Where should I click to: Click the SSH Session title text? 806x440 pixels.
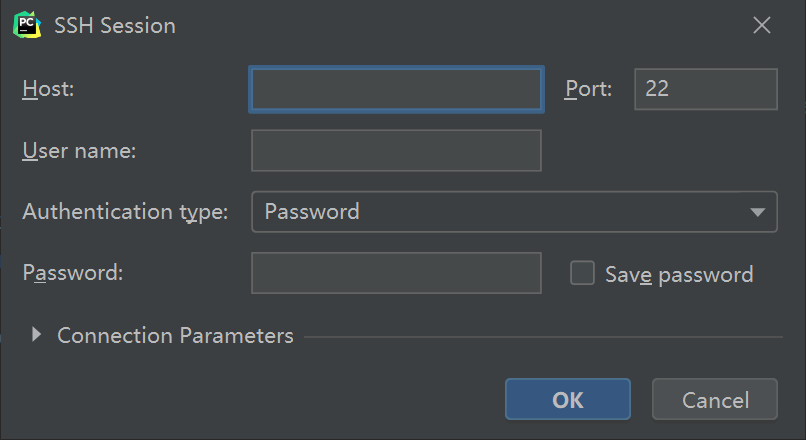[115, 26]
